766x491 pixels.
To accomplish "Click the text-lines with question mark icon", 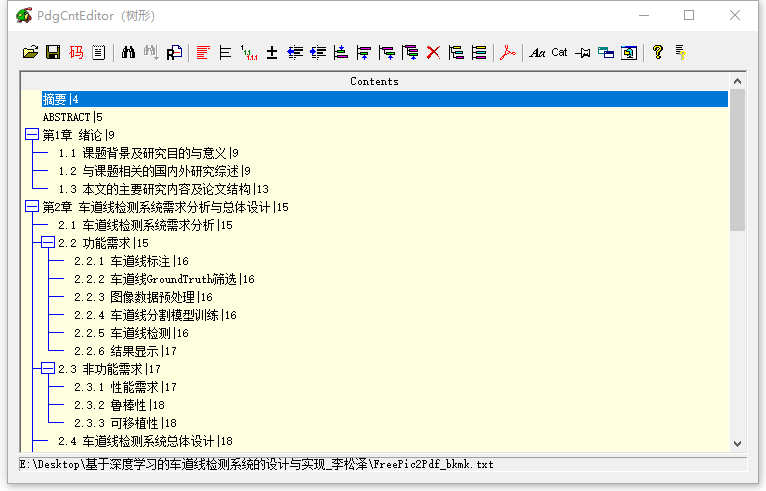I will point(681,52).
